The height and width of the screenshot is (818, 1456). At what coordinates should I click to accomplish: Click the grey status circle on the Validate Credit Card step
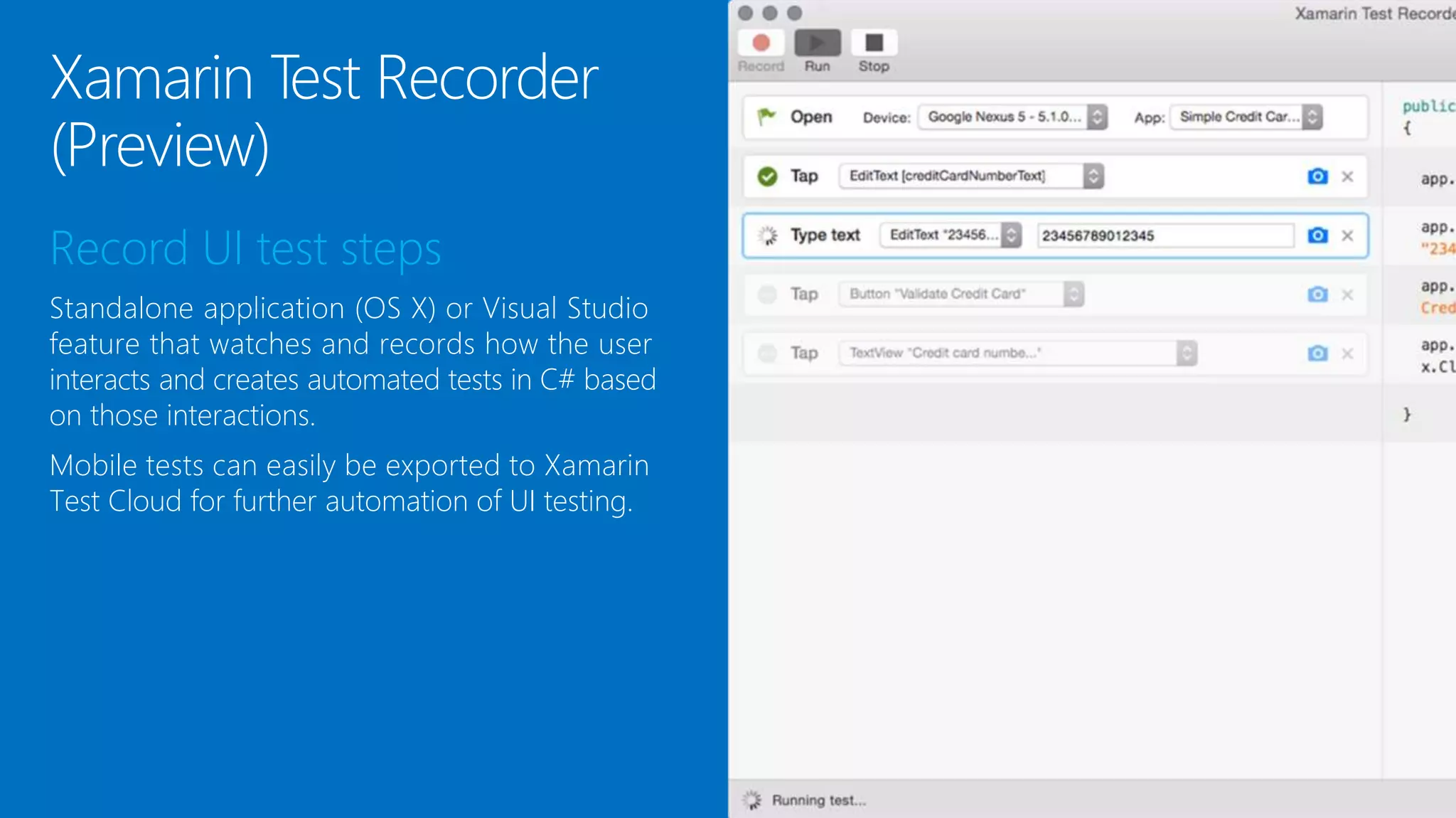pyautogui.click(x=767, y=294)
